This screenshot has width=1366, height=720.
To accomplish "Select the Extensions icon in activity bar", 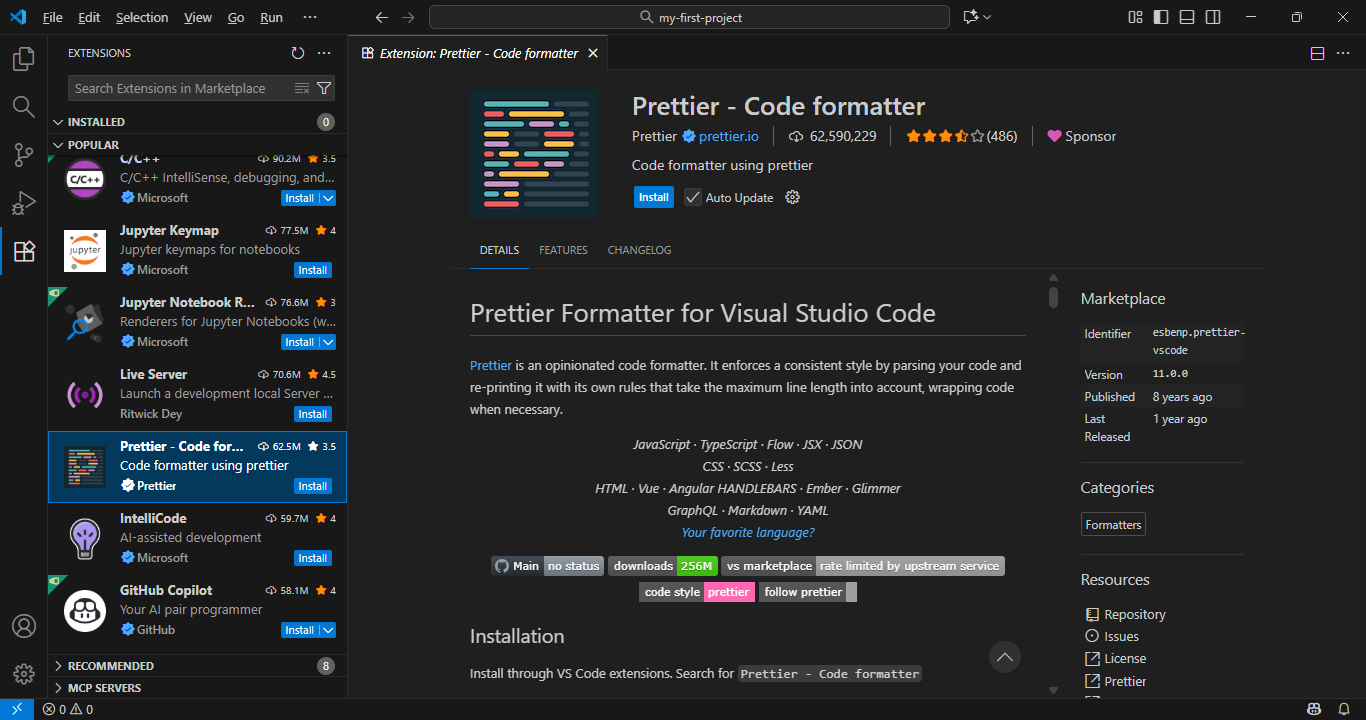I will [x=23, y=251].
